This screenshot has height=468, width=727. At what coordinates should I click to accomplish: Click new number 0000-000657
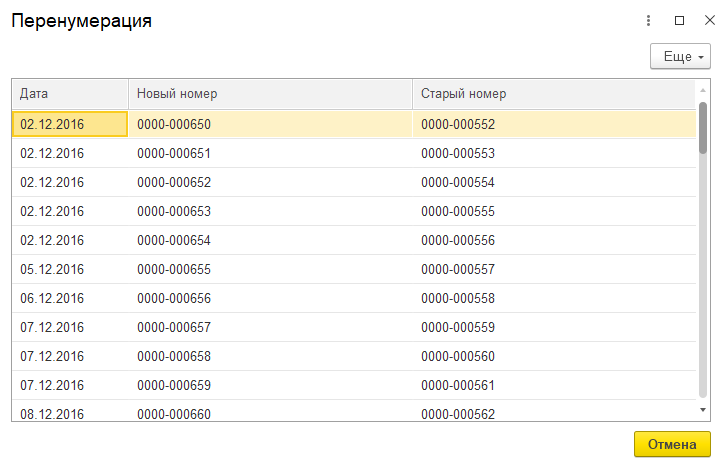(x=174, y=327)
